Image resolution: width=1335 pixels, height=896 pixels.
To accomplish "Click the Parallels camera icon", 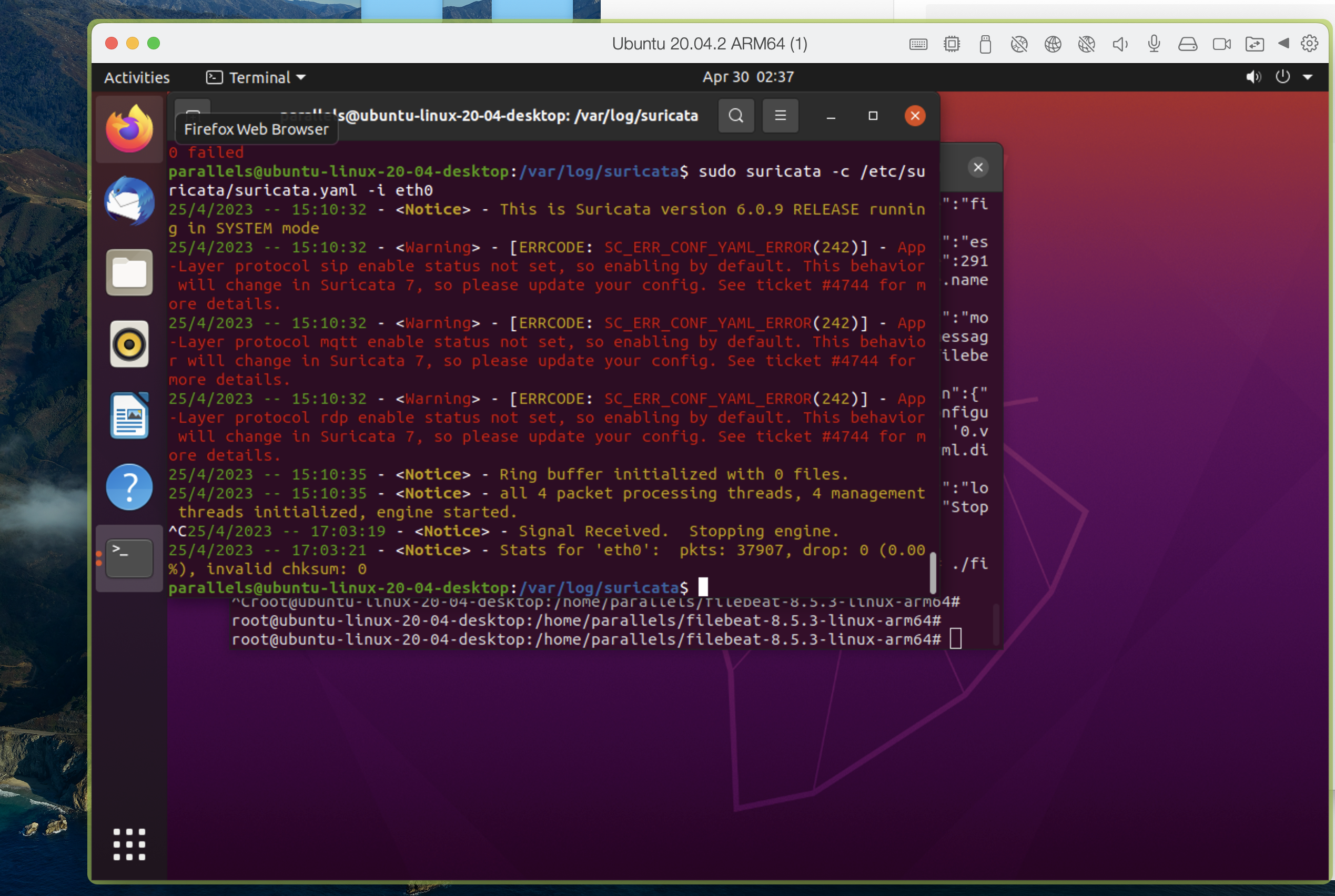I will 1221,44.
